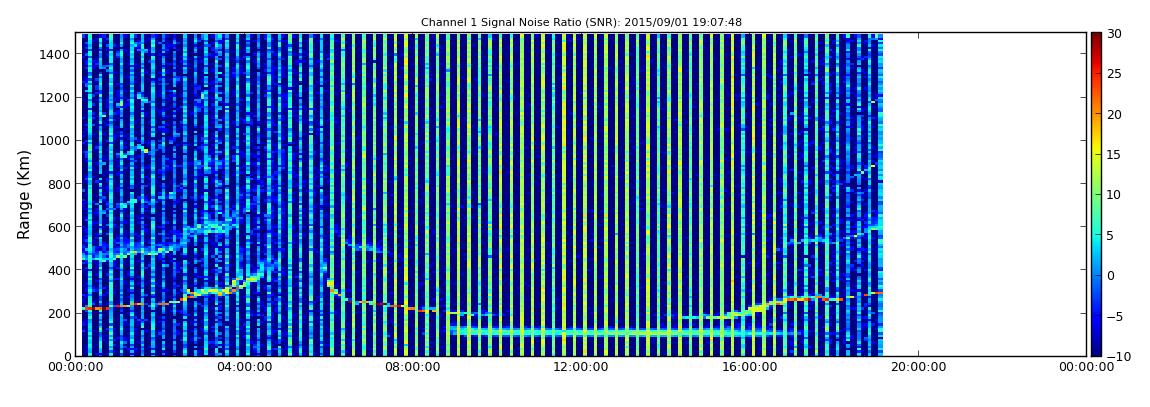The image size is (1150, 407).
Task: Click the 600 range tick label
Action: coord(60,227)
